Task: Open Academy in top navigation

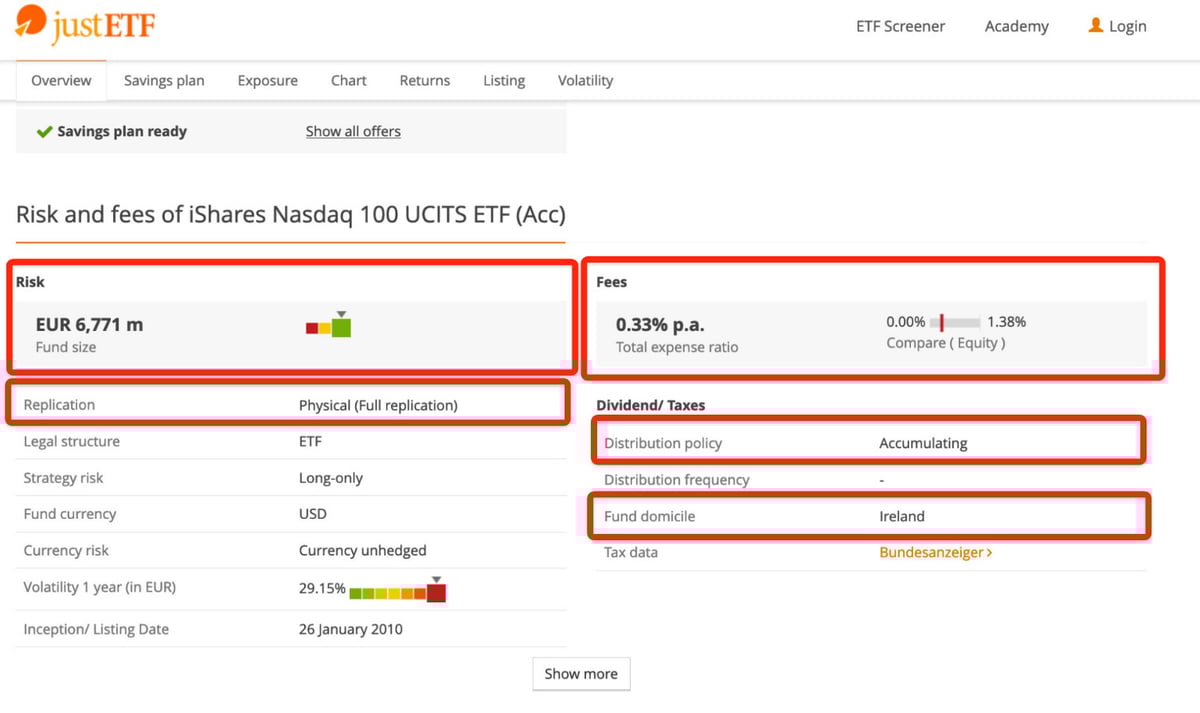Action: [1016, 27]
